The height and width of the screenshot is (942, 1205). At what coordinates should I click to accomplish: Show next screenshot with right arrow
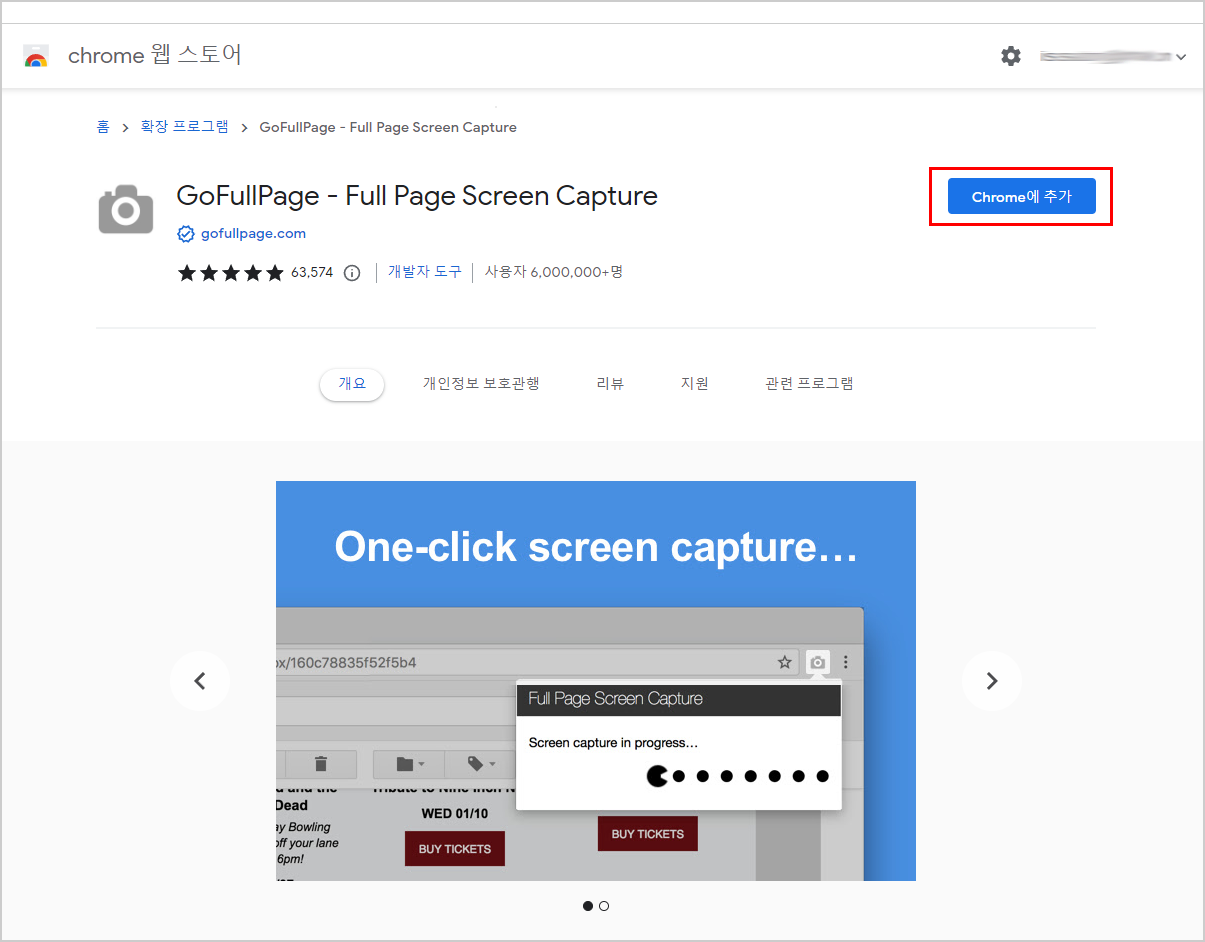[x=992, y=681]
